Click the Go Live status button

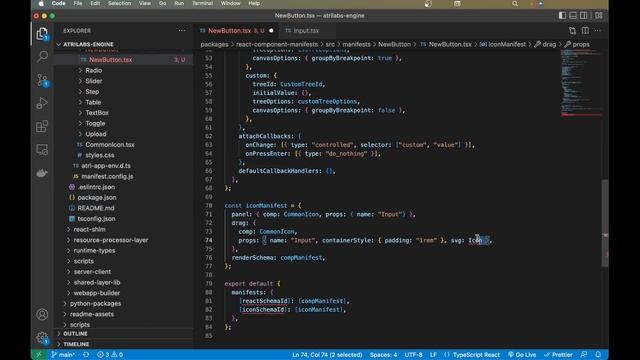tap(522, 355)
